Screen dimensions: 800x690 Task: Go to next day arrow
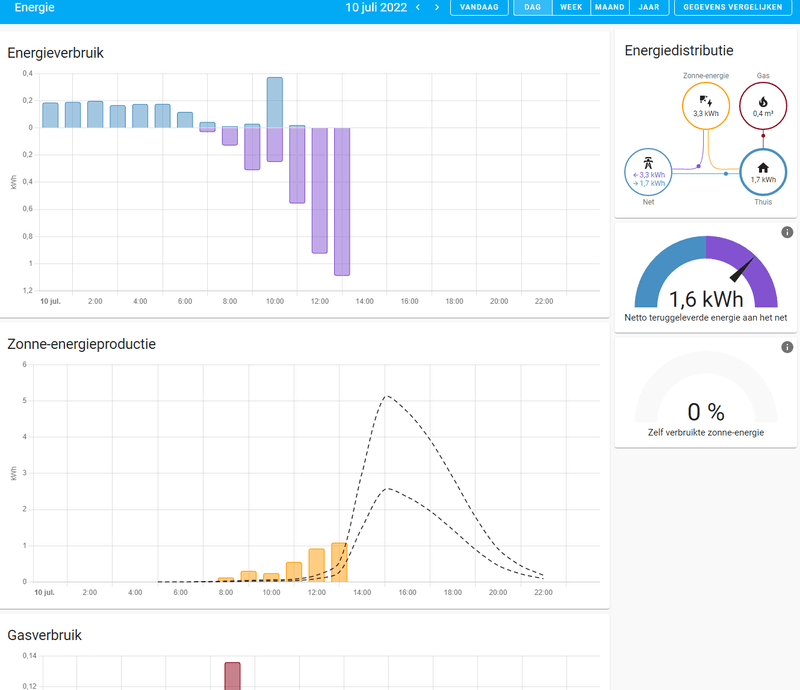pyautogui.click(x=437, y=7)
